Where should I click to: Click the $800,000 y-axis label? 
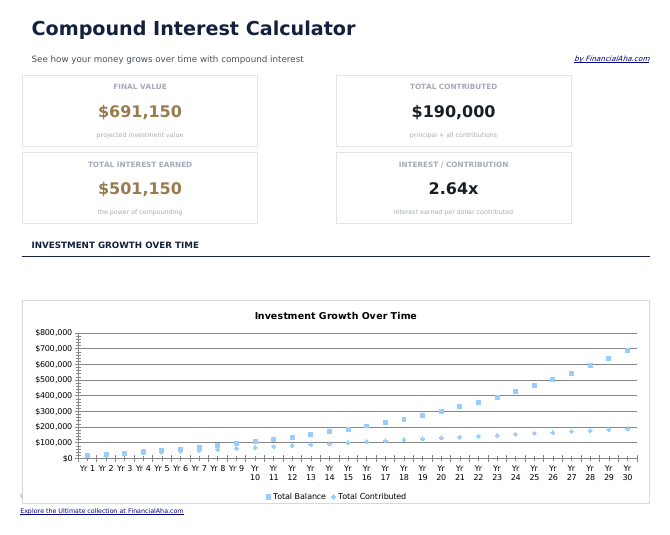point(53,332)
